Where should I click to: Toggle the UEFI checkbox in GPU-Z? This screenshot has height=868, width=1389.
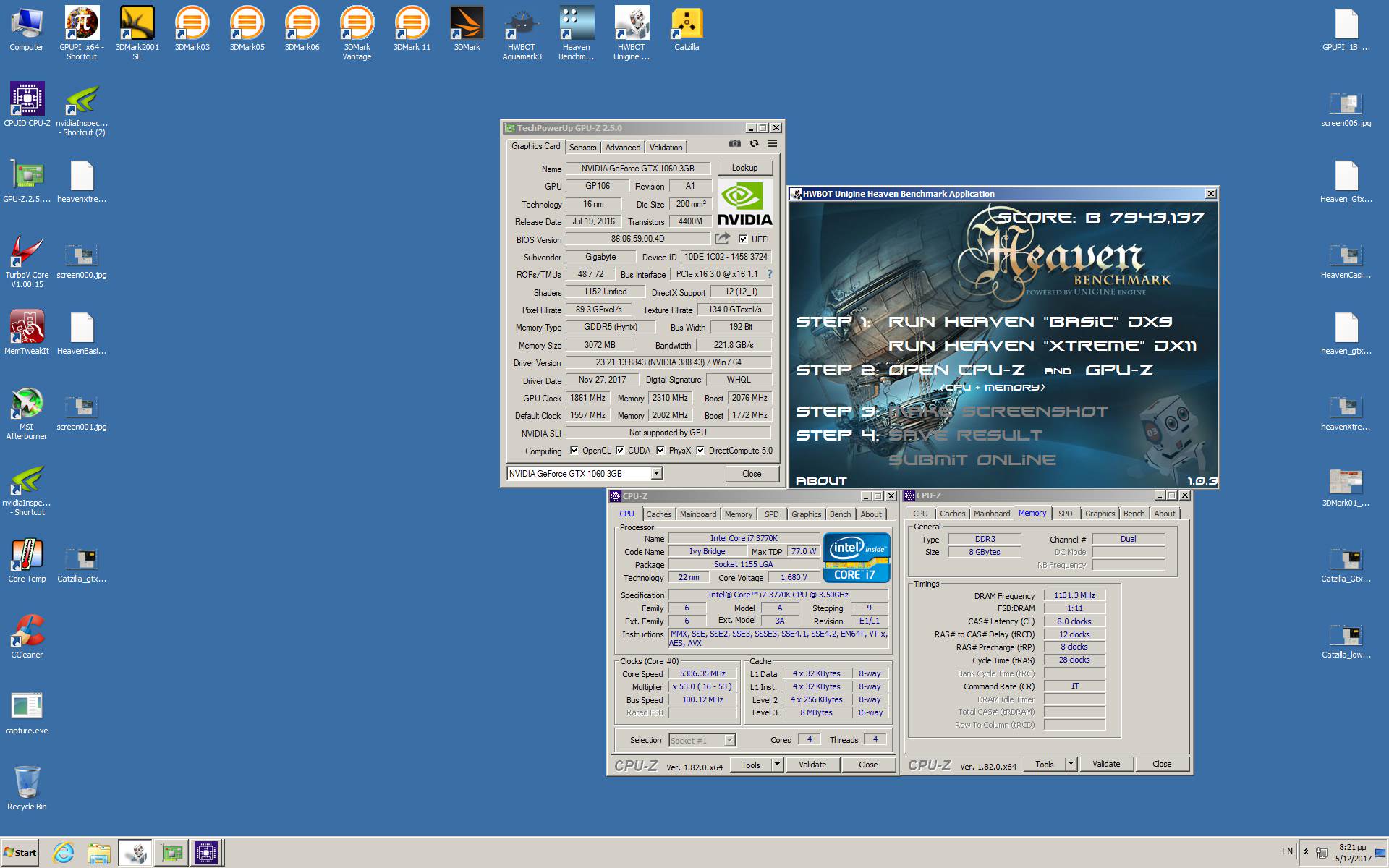point(743,239)
